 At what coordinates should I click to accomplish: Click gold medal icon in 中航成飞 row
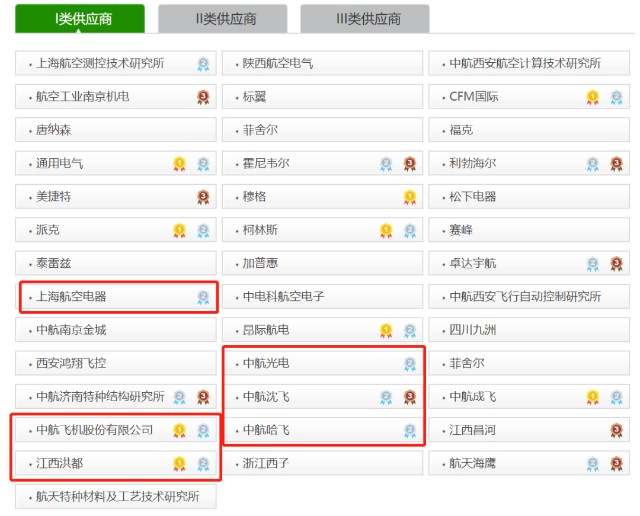point(593,397)
